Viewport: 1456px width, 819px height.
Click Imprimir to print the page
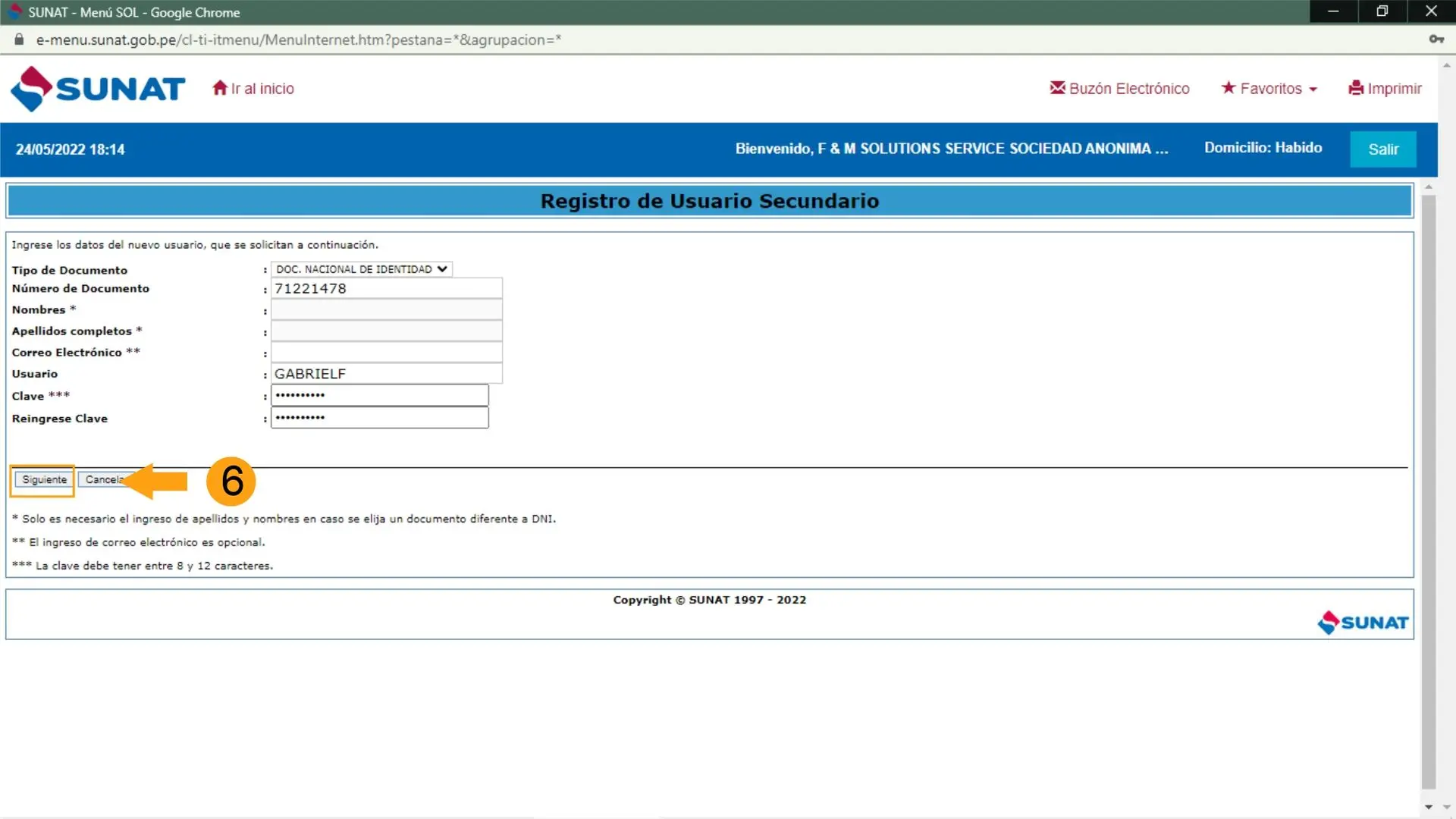[1385, 89]
